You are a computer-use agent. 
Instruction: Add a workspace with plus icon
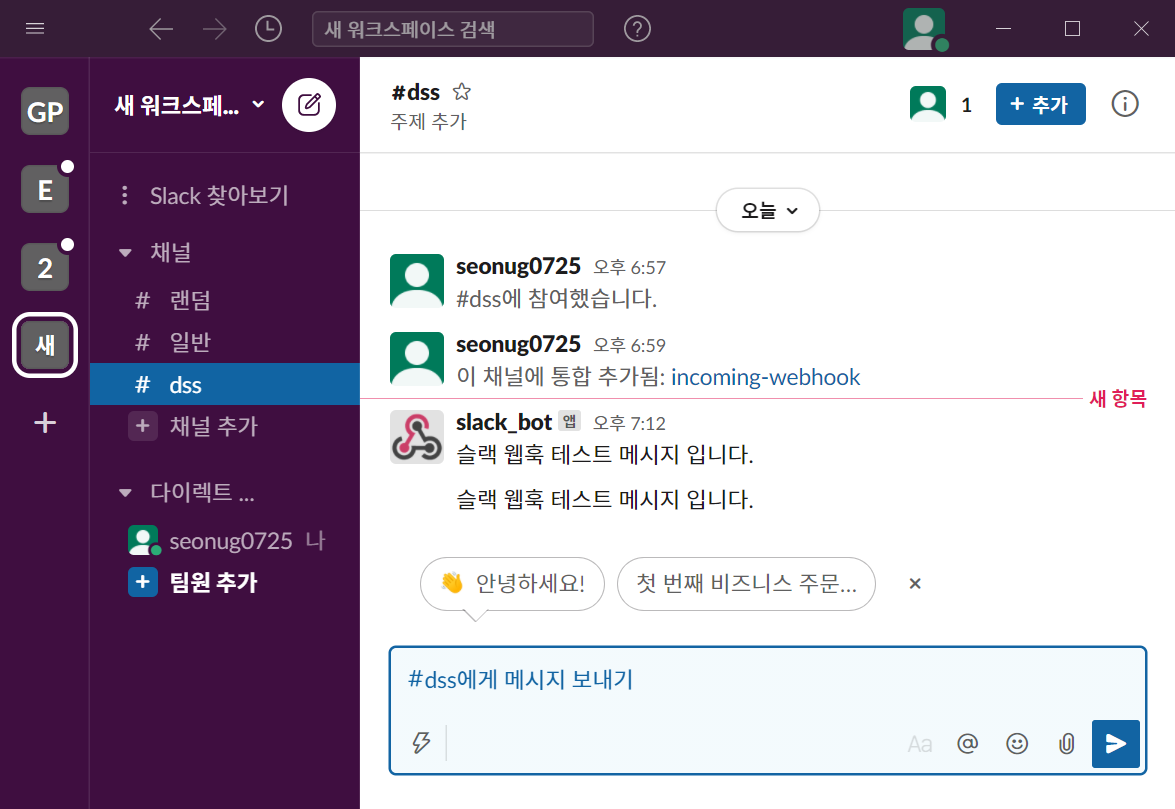coord(45,422)
